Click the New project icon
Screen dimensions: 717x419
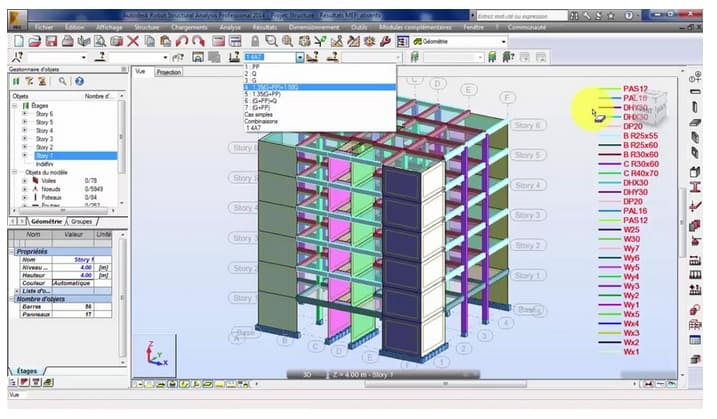pos(14,41)
